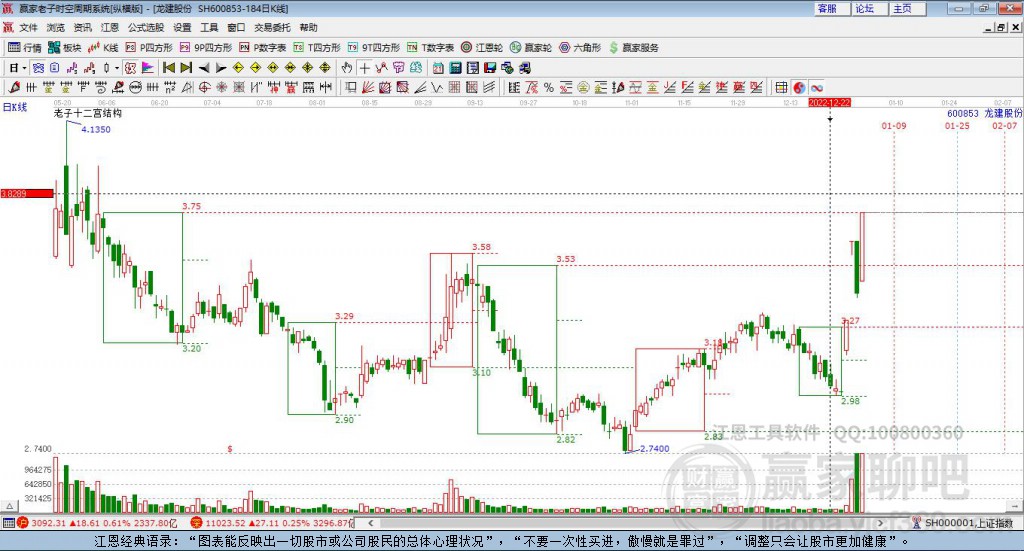Activate the crosshair cursor tool

[x=365, y=68]
